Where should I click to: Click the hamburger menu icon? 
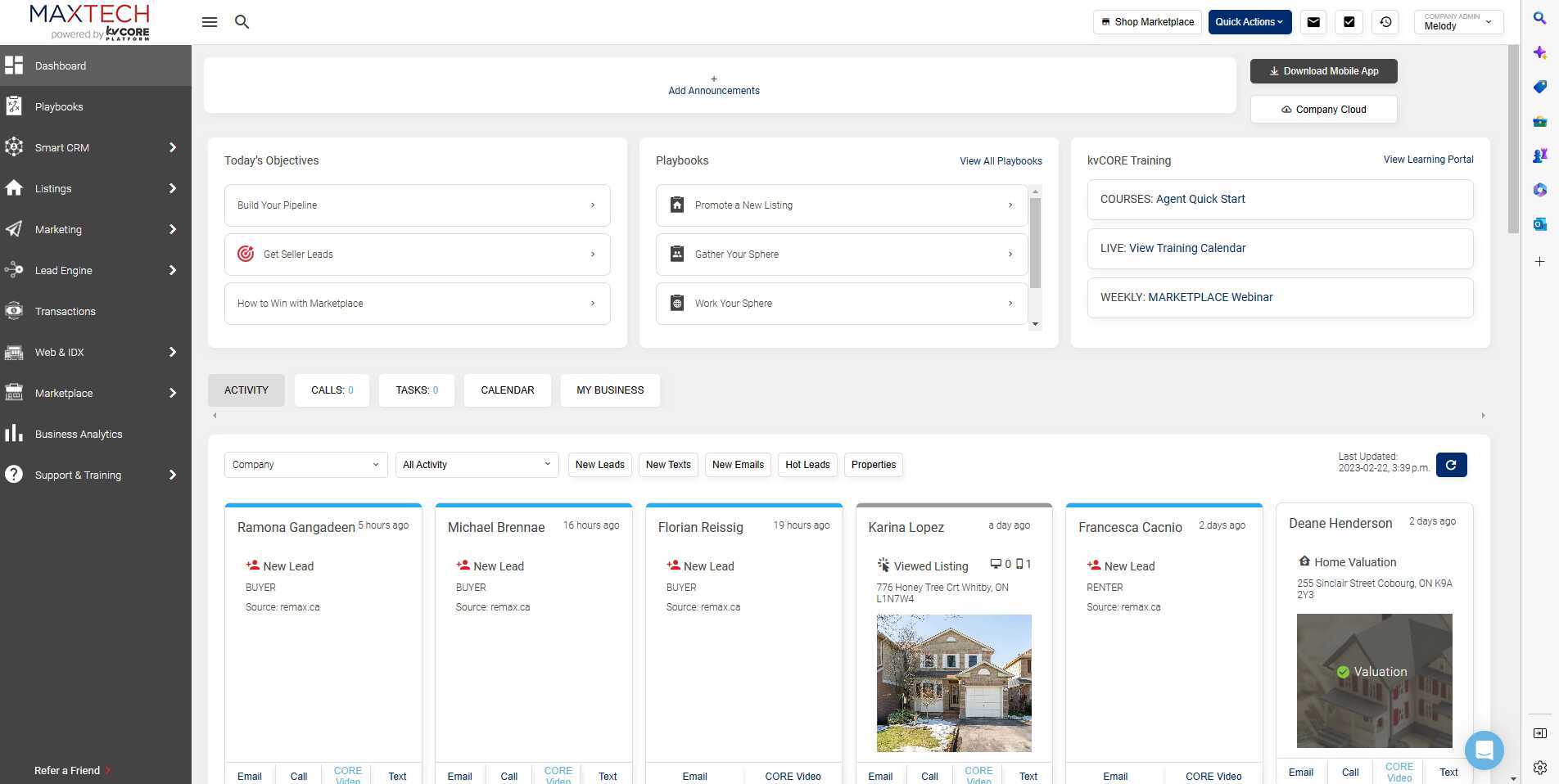pyautogui.click(x=210, y=22)
